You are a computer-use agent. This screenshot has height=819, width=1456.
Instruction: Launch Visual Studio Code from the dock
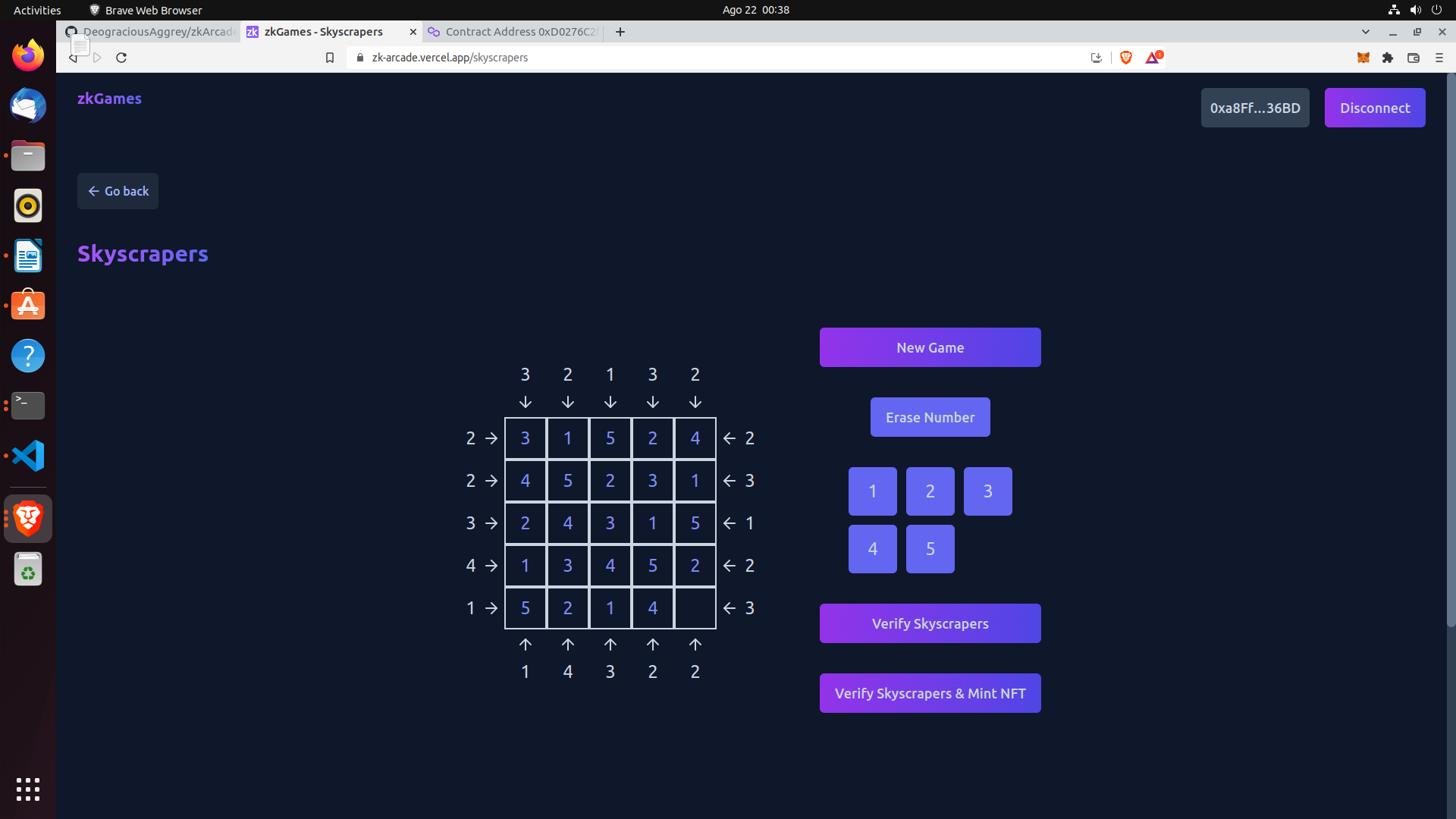(x=28, y=456)
